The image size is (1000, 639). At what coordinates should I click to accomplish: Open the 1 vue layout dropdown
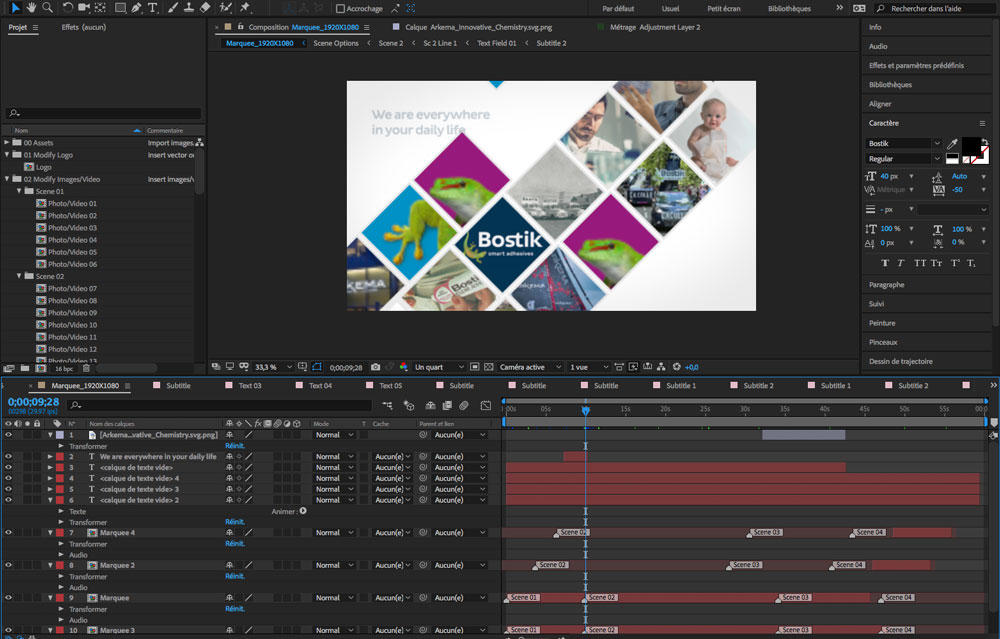click(589, 367)
